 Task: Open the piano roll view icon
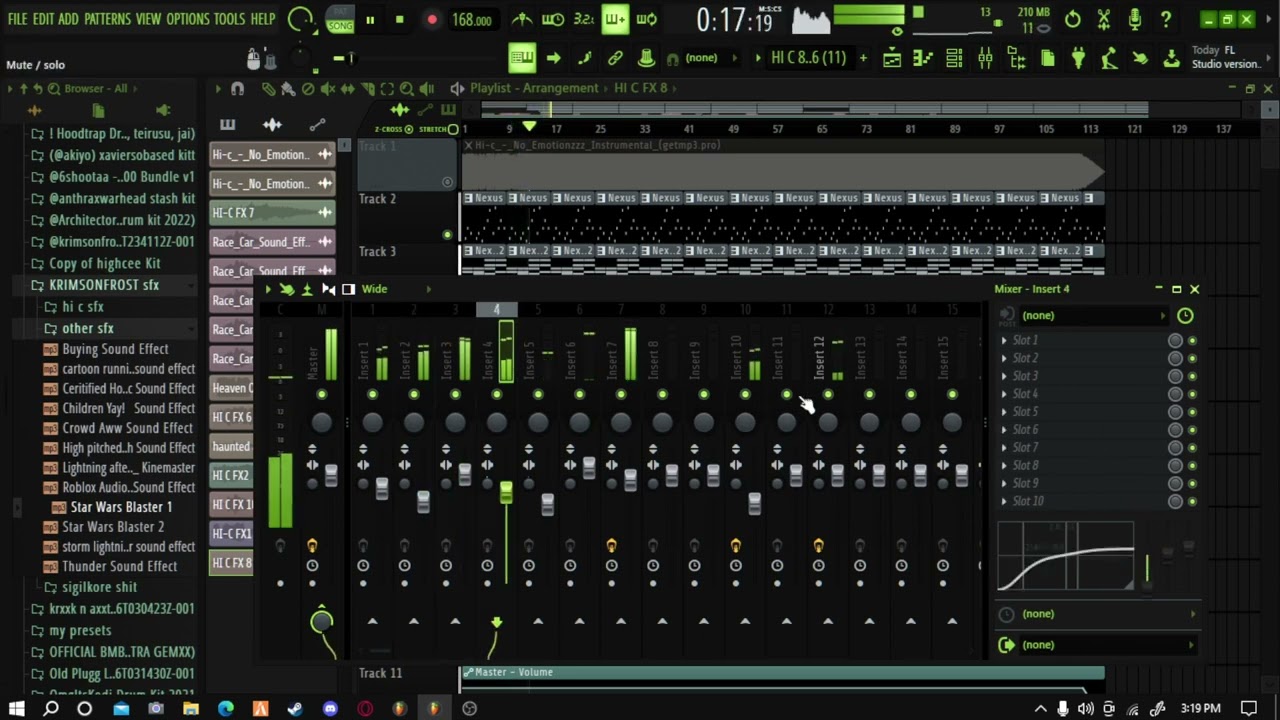click(923, 58)
